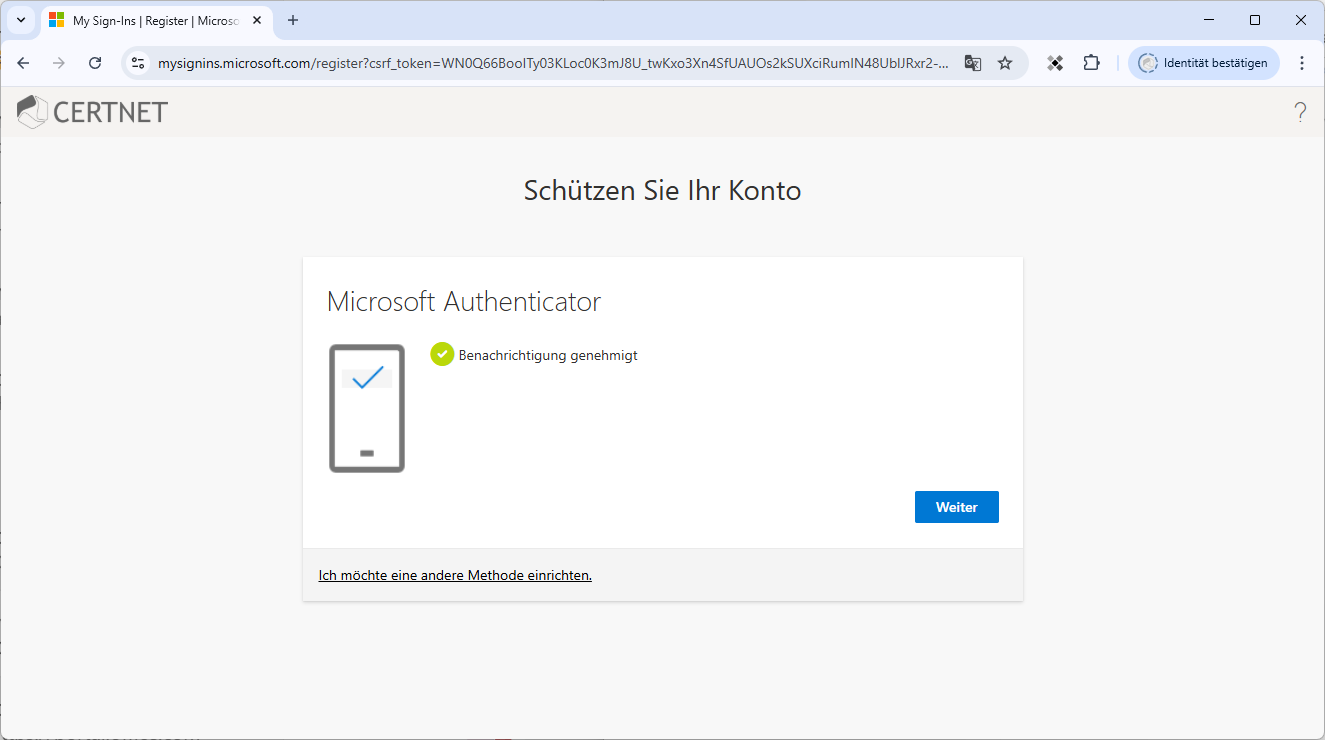Open a new tab with plus button
The image size is (1325, 740).
(293, 20)
